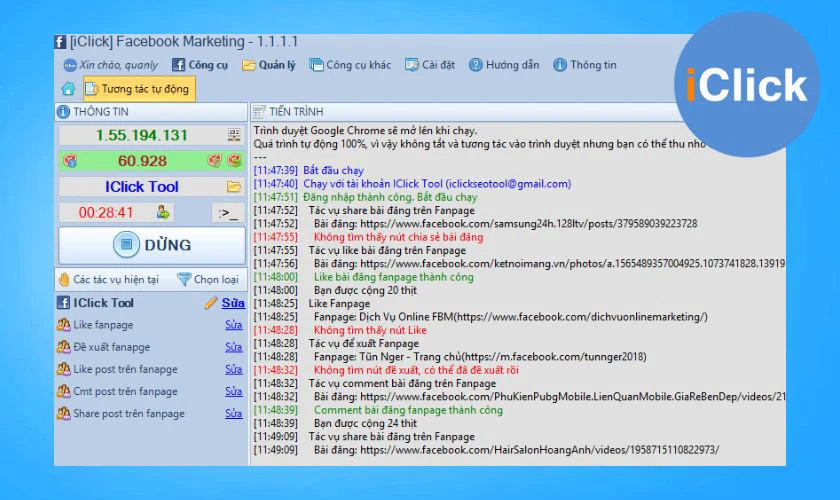Open the Hướng dẫn help menu
Viewport: 840px width, 500px height.
[x=504, y=65]
